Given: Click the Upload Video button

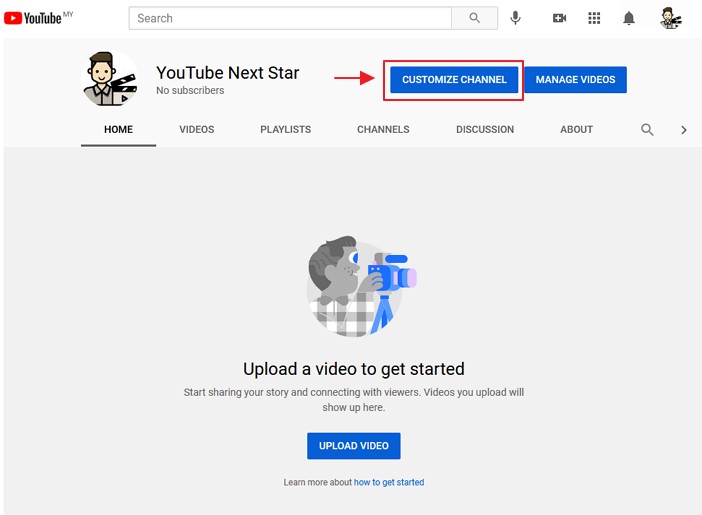Looking at the screenshot, I should point(354,446).
